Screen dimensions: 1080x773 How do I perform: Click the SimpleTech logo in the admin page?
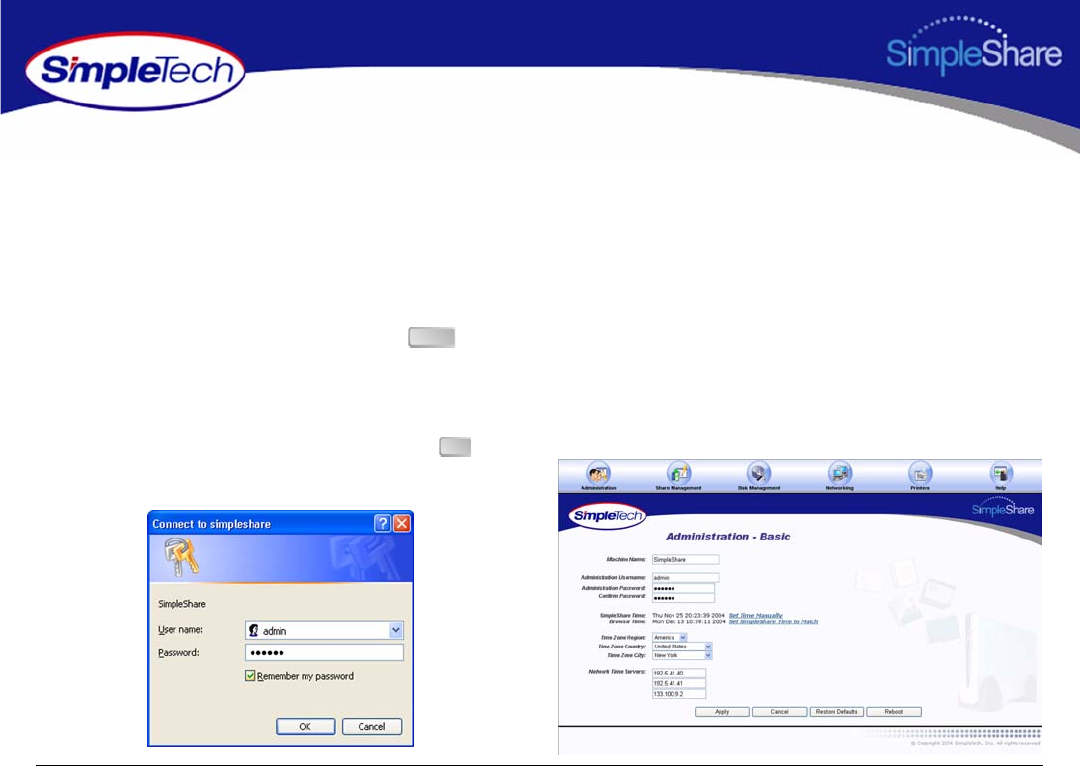pos(608,515)
